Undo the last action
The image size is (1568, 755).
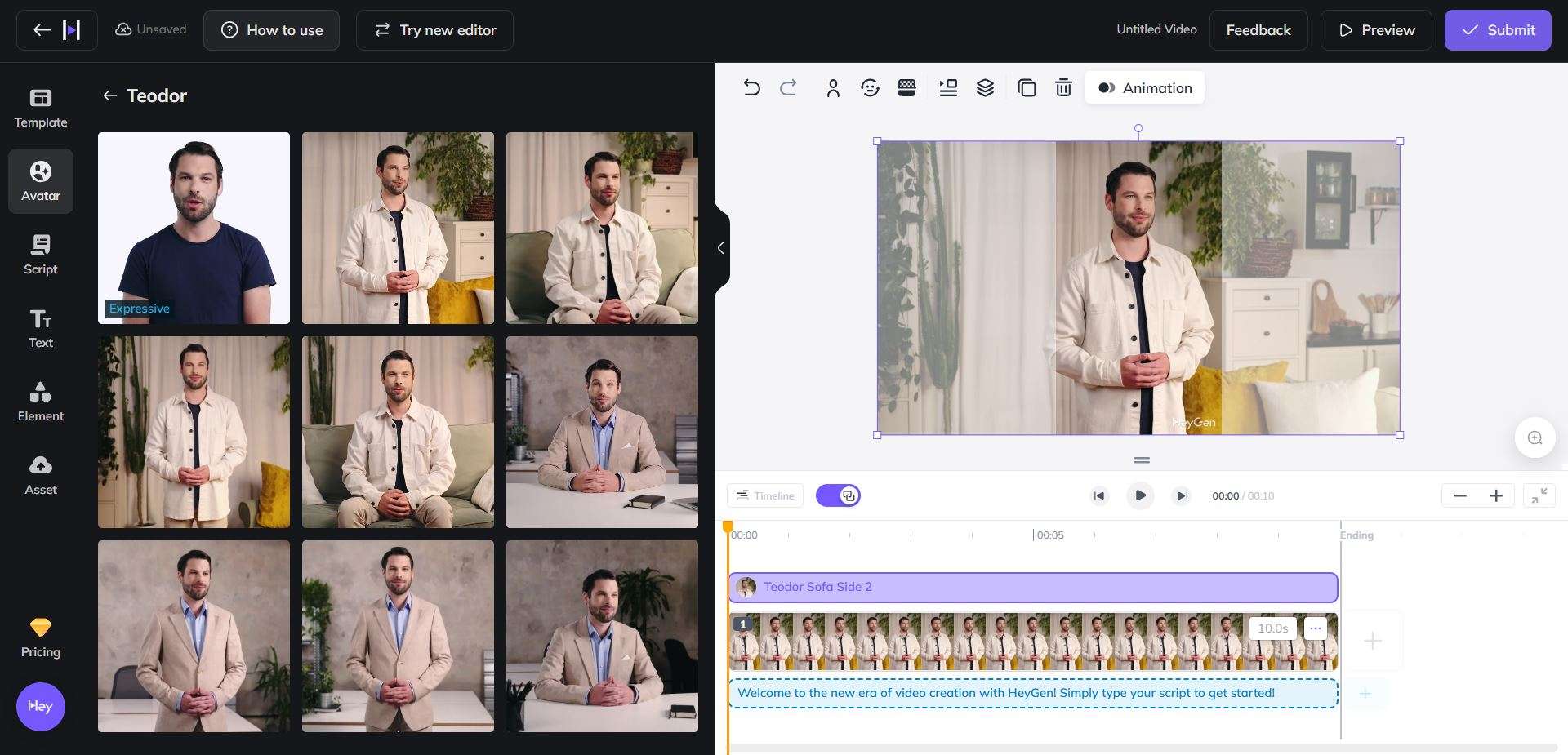(751, 87)
